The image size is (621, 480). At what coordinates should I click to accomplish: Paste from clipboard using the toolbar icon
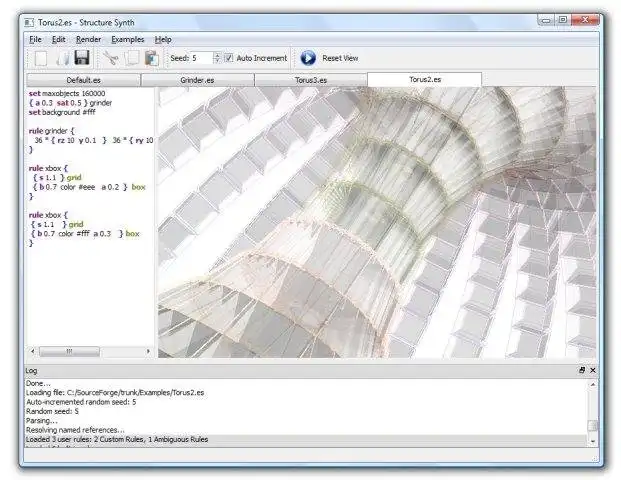click(152, 58)
